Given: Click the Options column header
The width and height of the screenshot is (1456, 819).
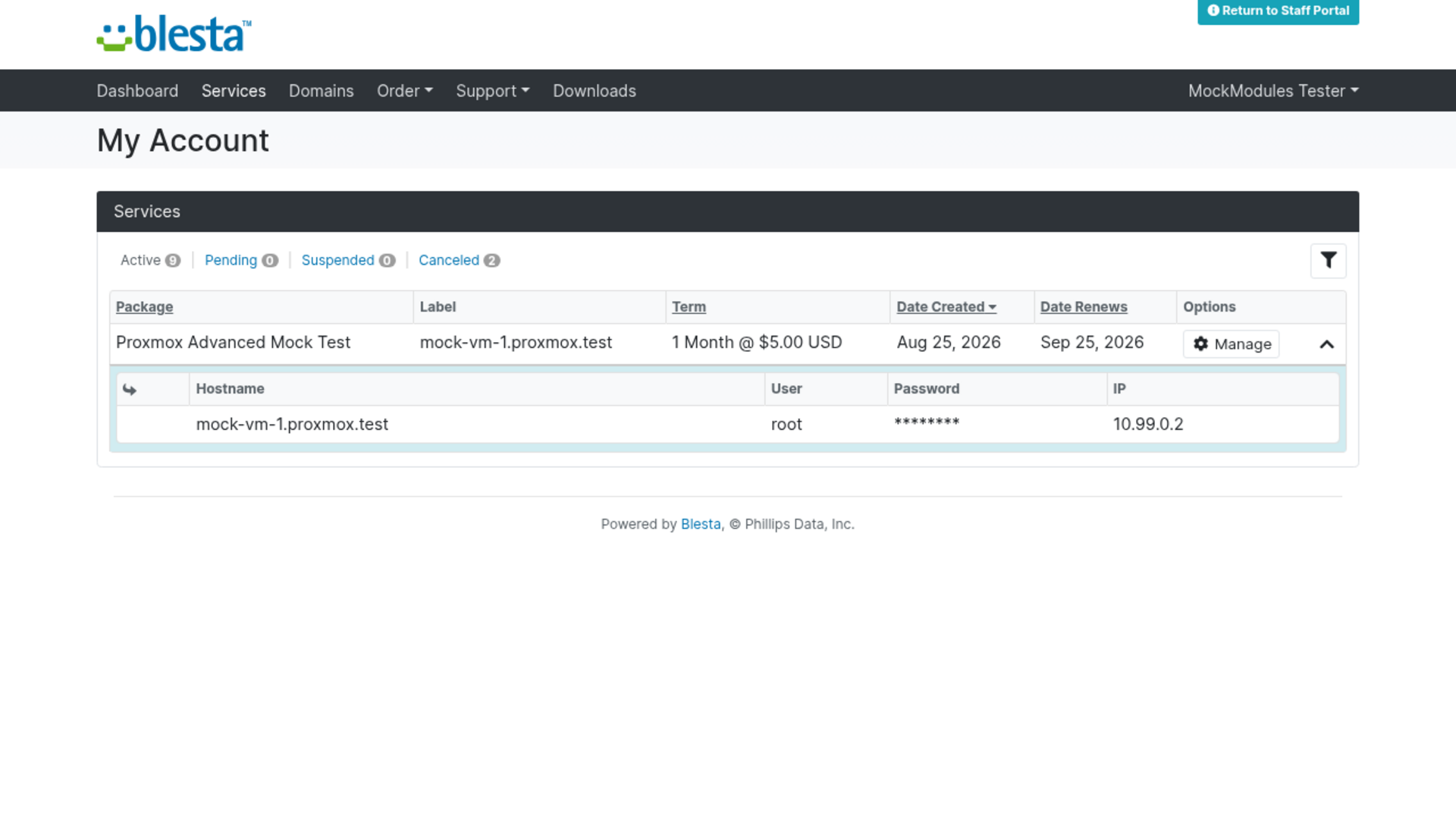Looking at the screenshot, I should (1210, 307).
